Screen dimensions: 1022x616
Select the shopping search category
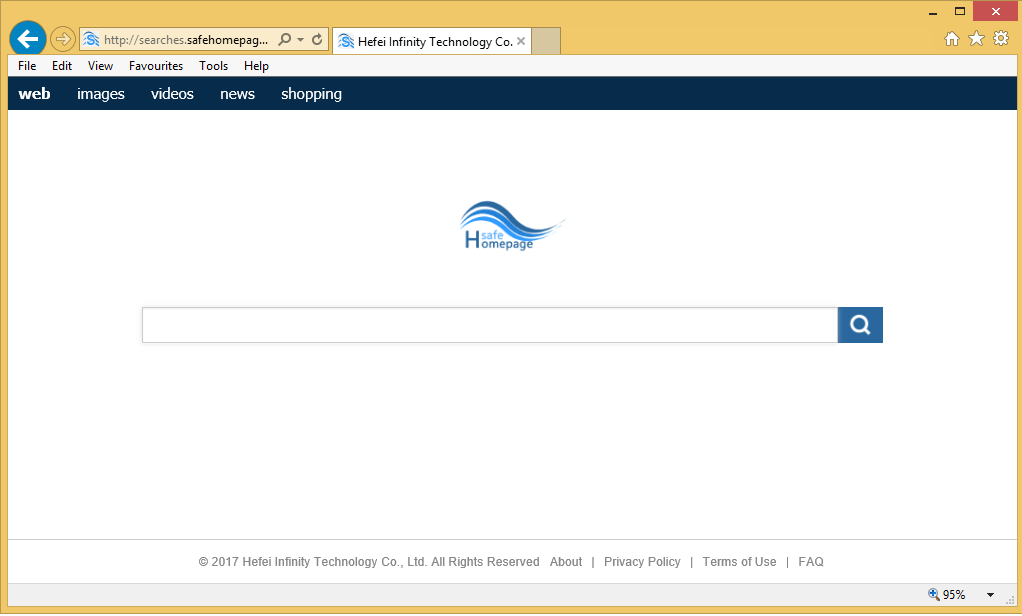[311, 94]
